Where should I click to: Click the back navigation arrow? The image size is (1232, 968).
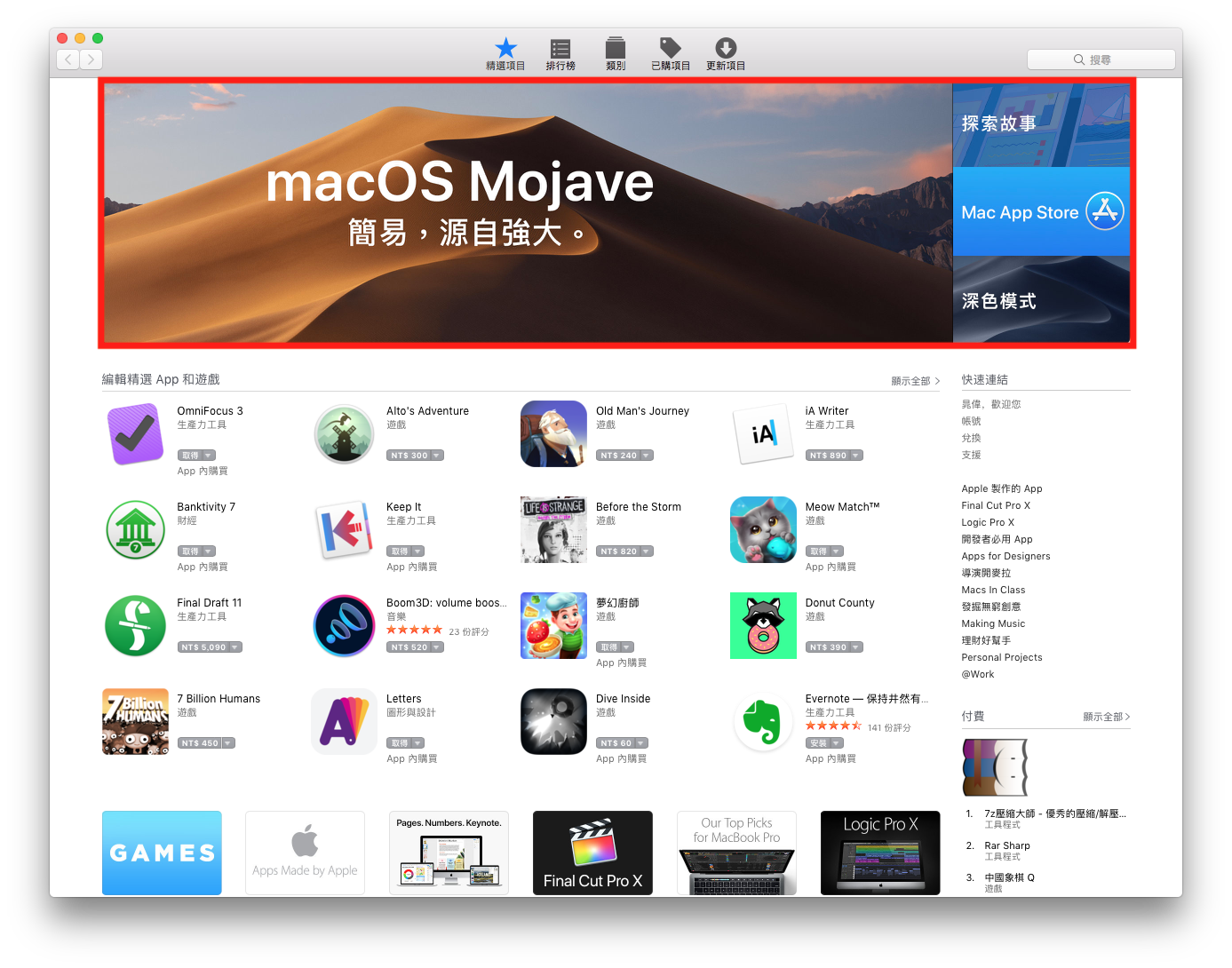pos(68,60)
